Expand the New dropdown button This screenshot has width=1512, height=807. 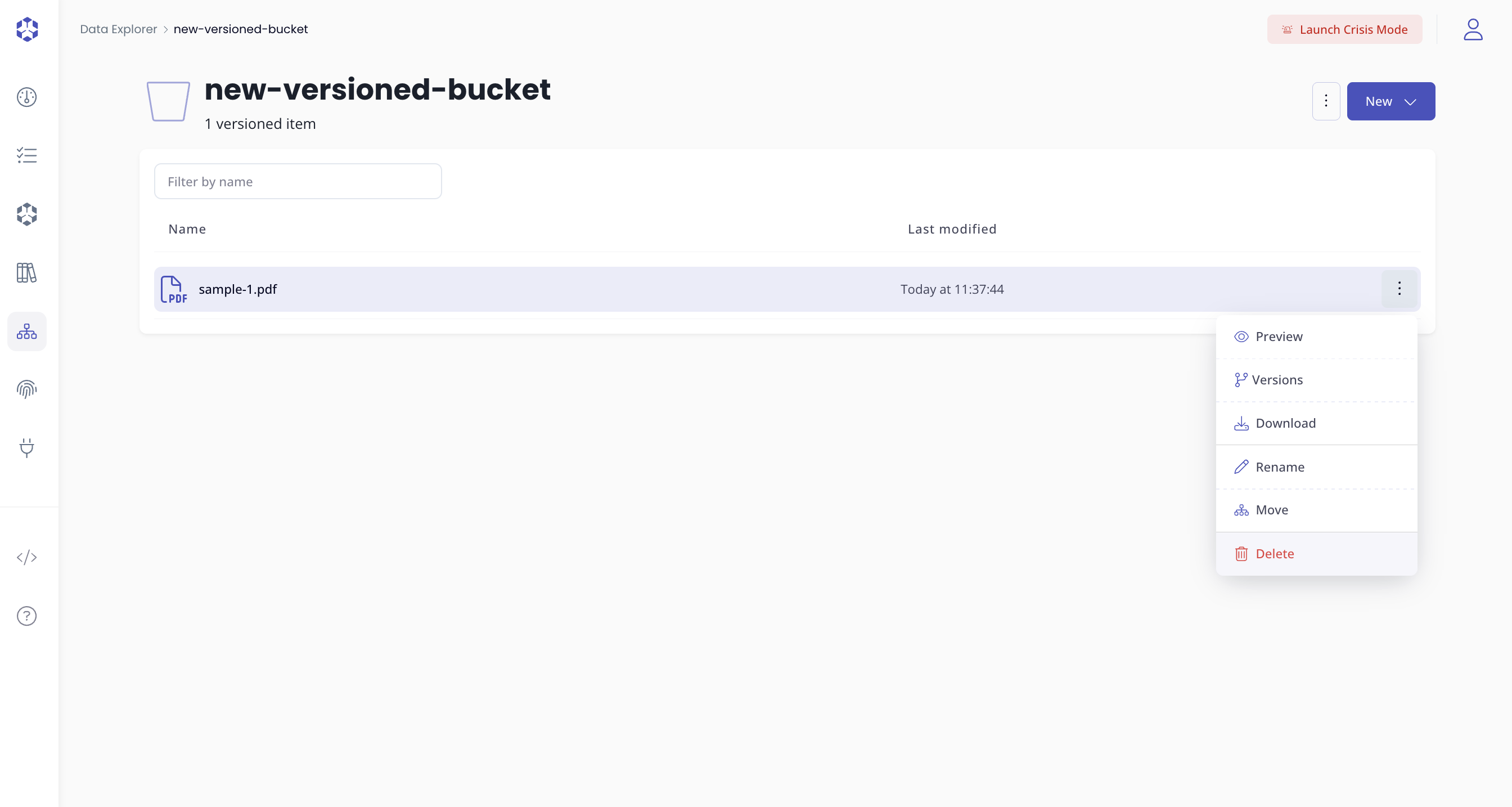click(x=1390, y=102)
